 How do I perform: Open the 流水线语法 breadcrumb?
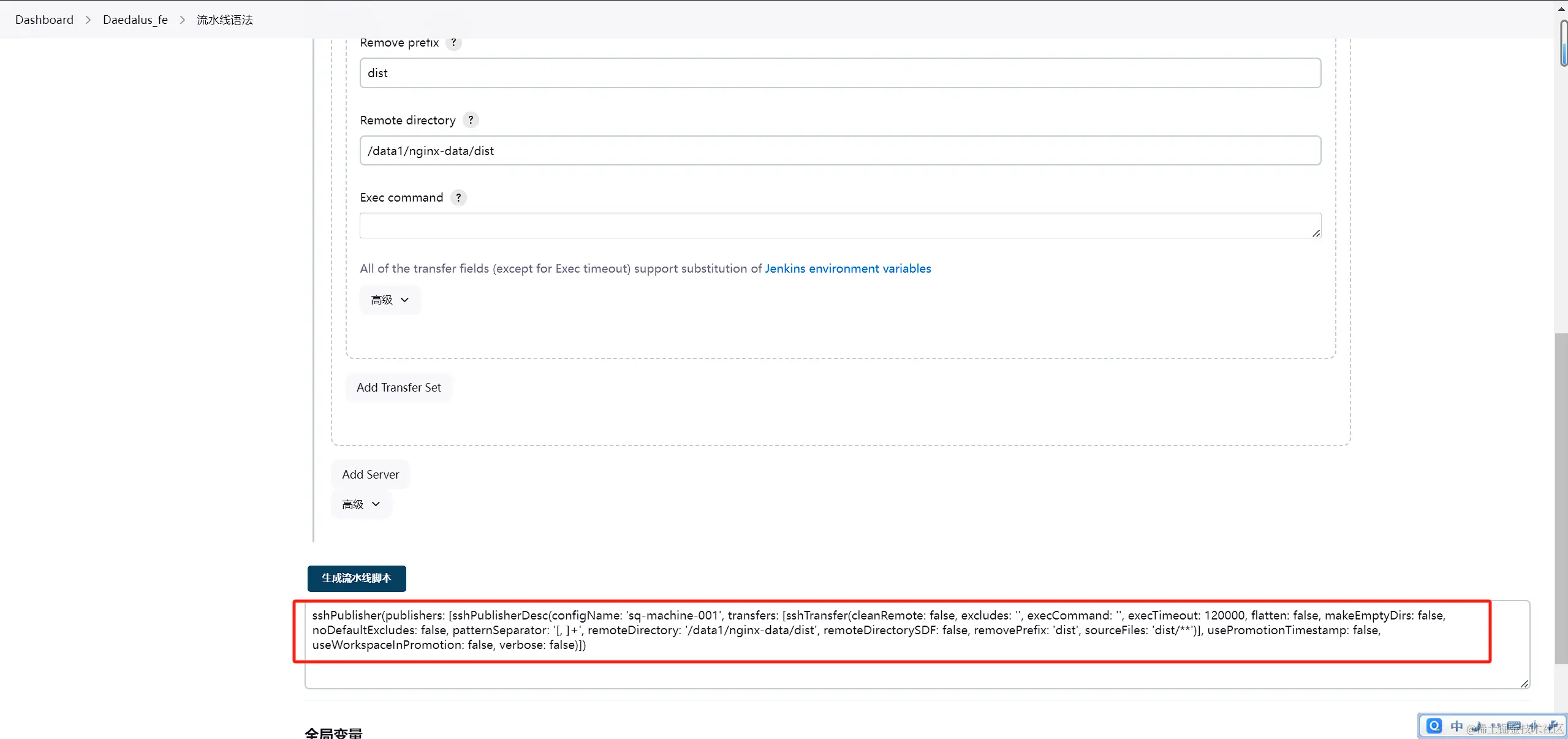point(224,20)
